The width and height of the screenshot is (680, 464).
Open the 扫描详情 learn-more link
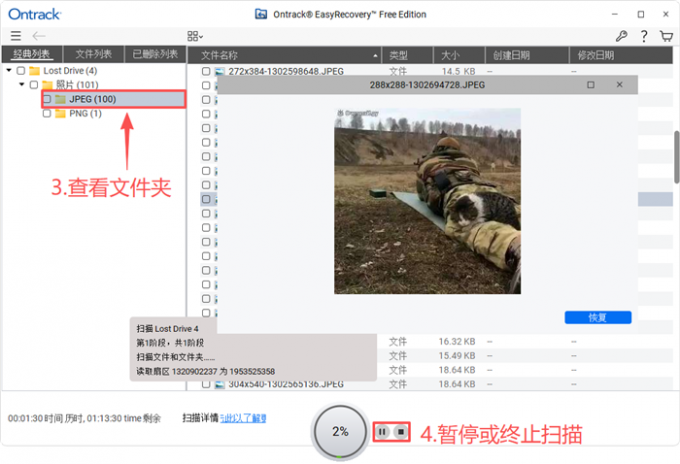tap(243, 418)
